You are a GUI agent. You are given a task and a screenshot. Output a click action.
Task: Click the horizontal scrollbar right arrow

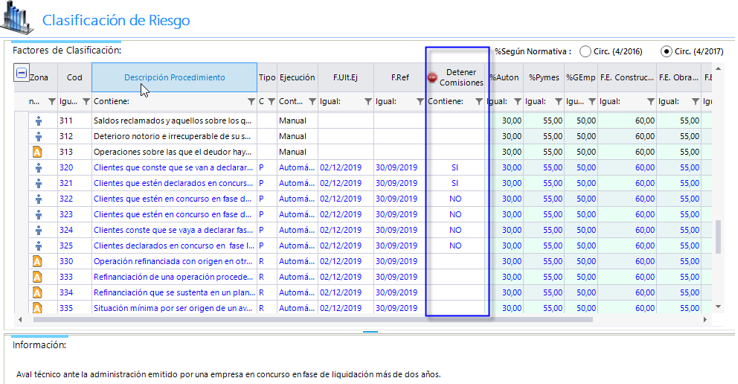(705, 320)
